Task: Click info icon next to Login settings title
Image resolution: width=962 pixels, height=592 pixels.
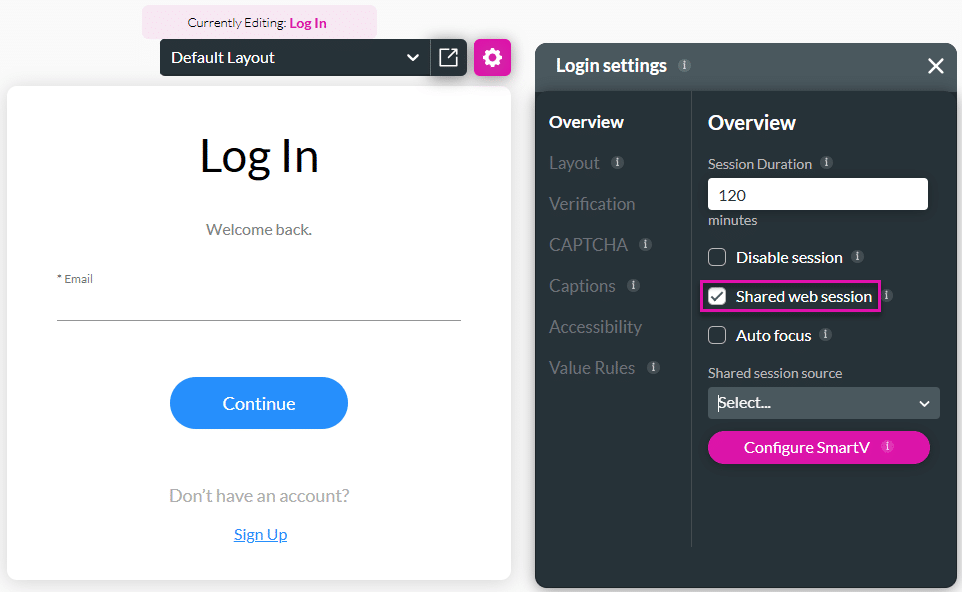Action: coord(684,66)
